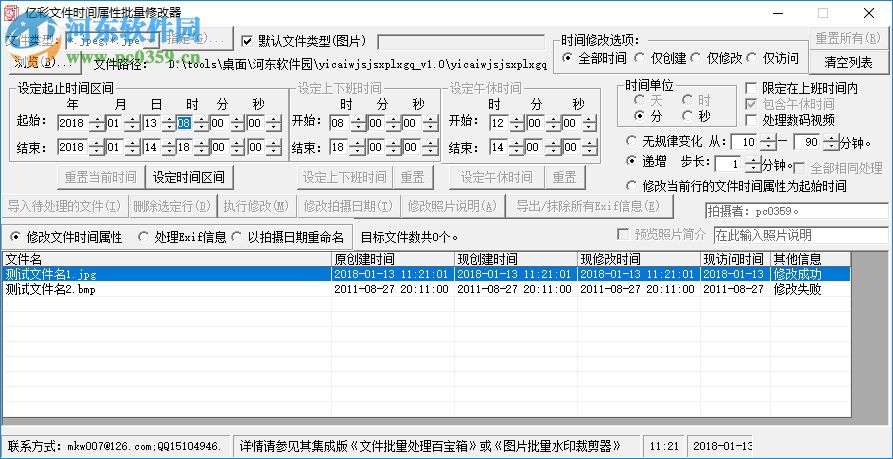The height and width of the screenshot is (459, 893).
Task: Click 现创建时间 column header
Action: 516,260
